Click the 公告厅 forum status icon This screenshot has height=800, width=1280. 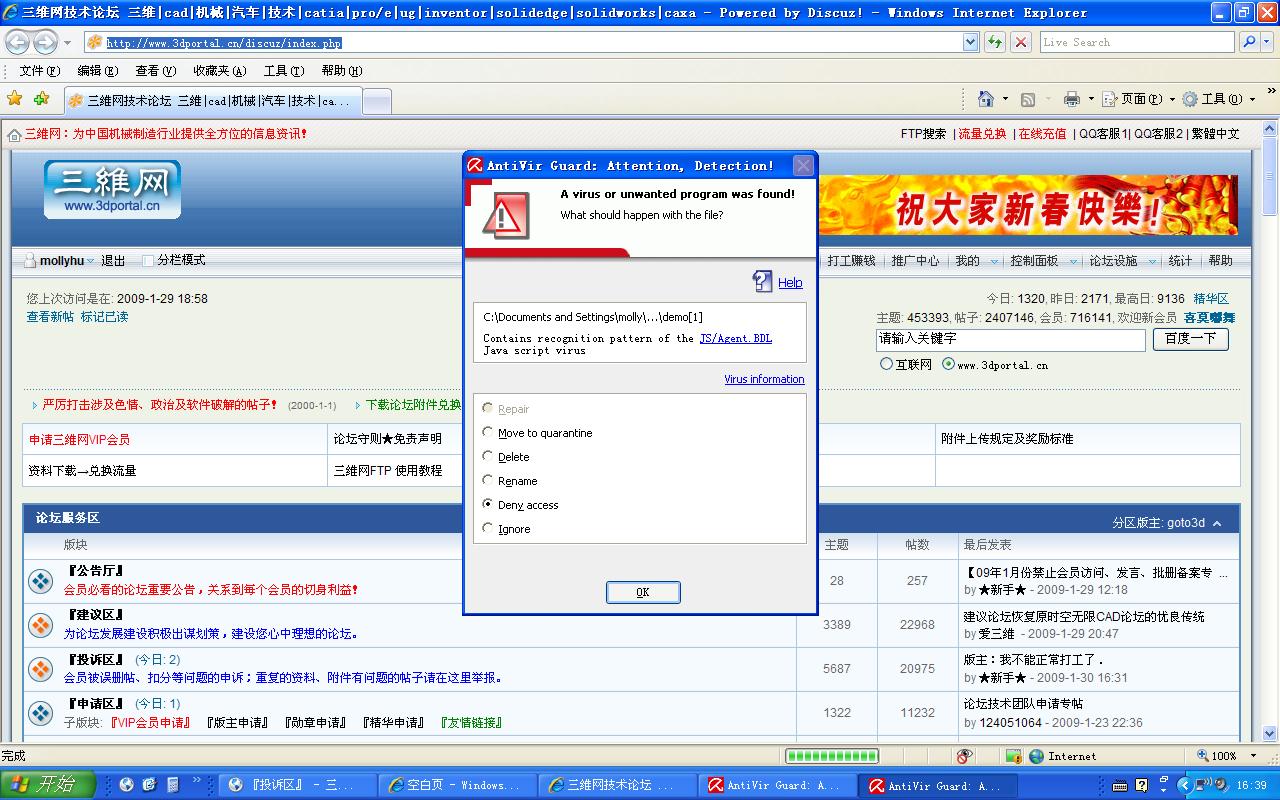[40, 581]
